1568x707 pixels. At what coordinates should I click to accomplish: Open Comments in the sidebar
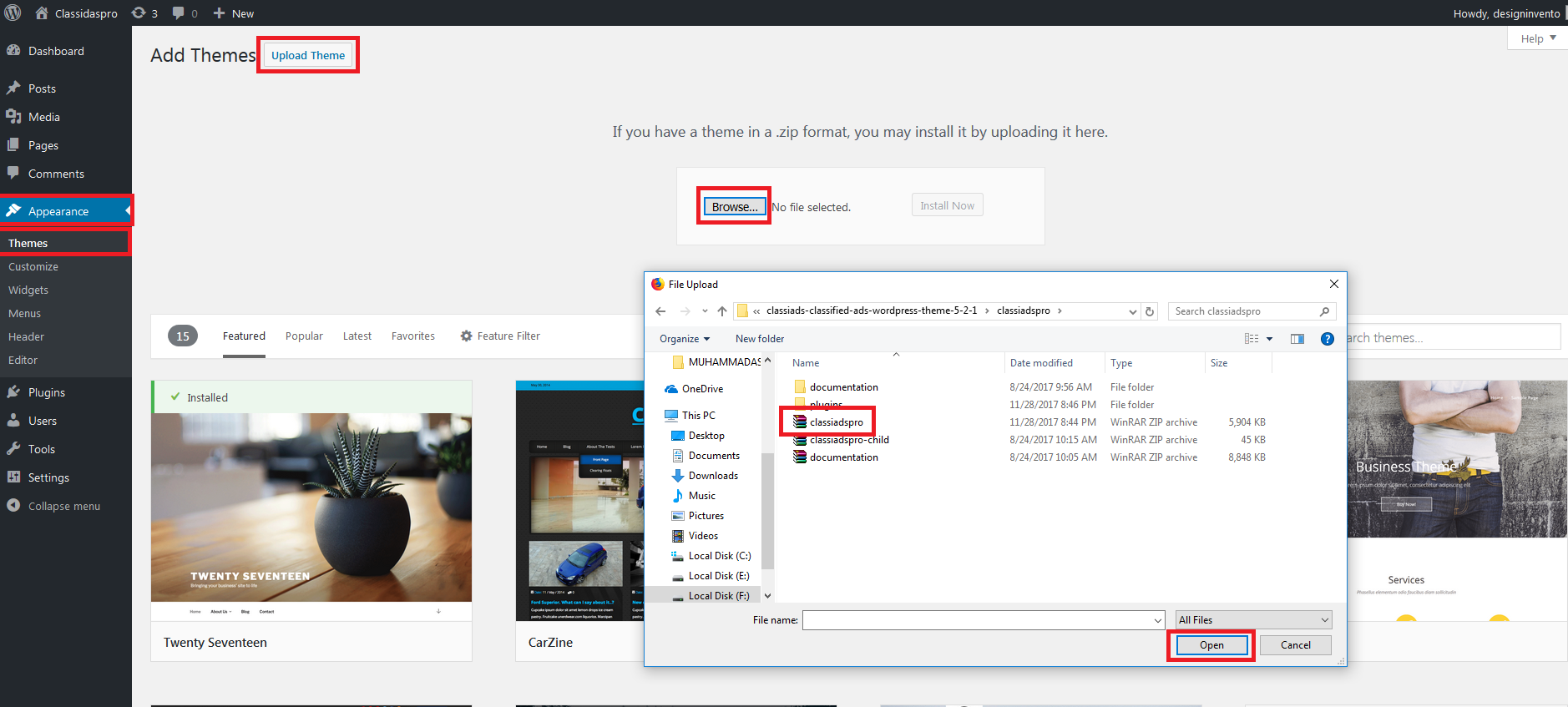[56, 174]
